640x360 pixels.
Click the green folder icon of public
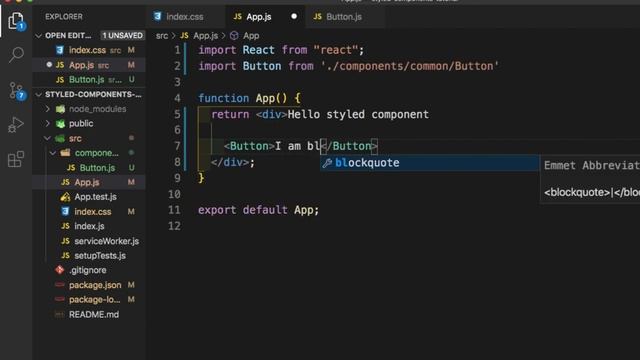(60, 124)
